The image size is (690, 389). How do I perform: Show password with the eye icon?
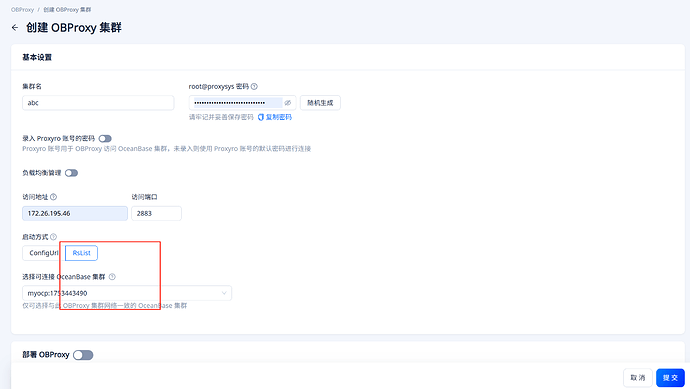[288, 103]
